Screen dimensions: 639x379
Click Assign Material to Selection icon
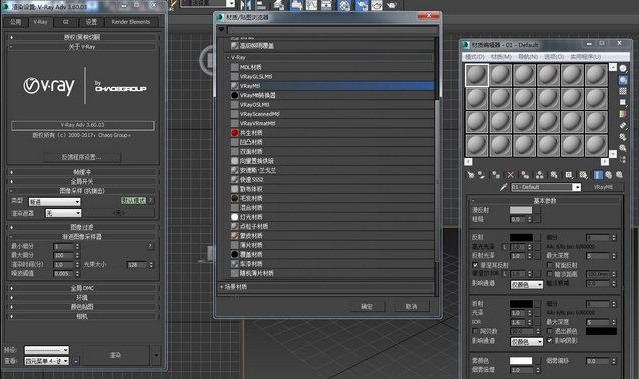pos(496,175)
